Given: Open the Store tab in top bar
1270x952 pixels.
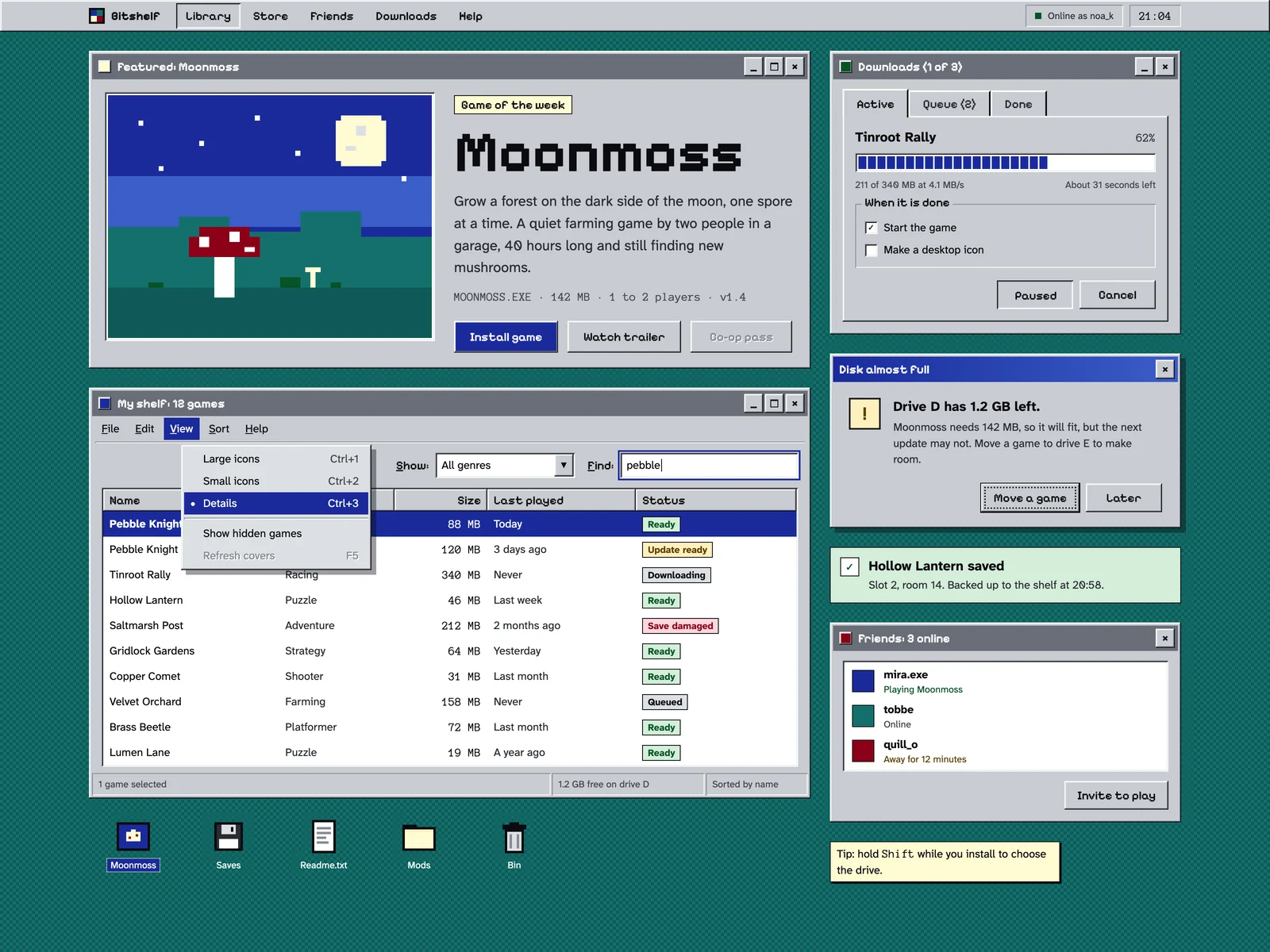Looking at the screenshot, I should pos(271,16).
